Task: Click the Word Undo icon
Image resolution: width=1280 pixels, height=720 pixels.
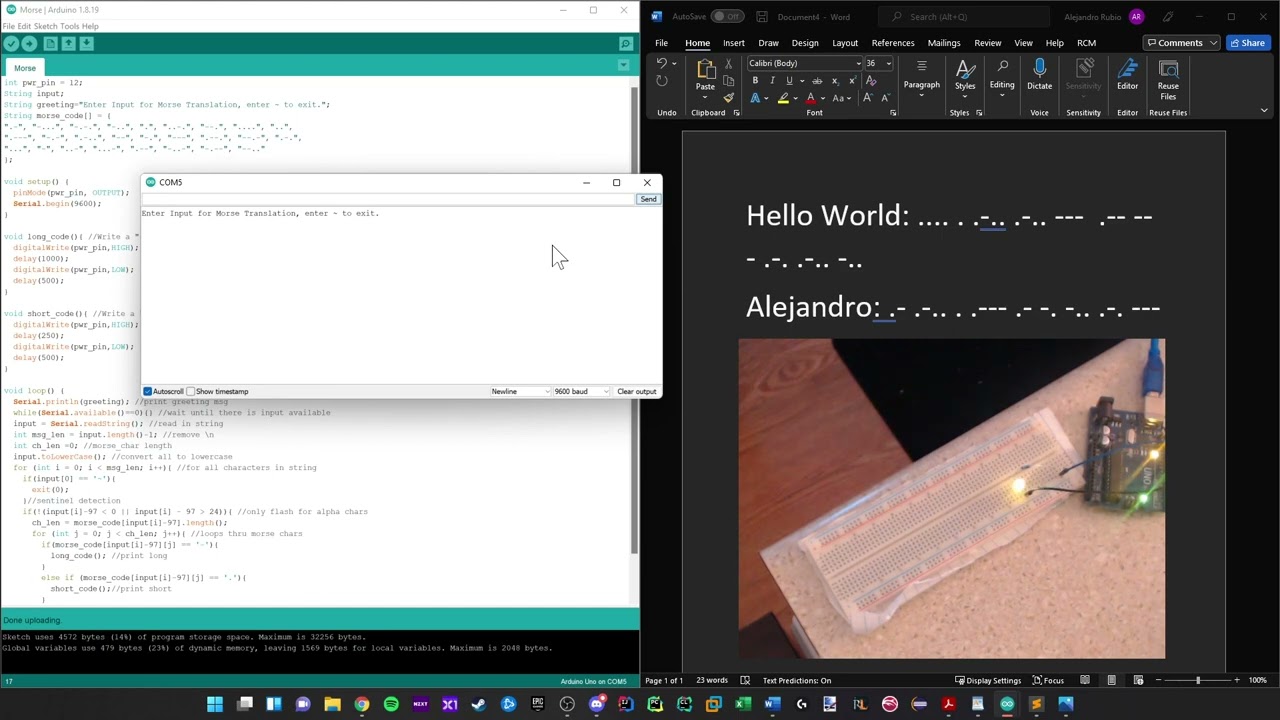Action: click(x=662, y=64)
